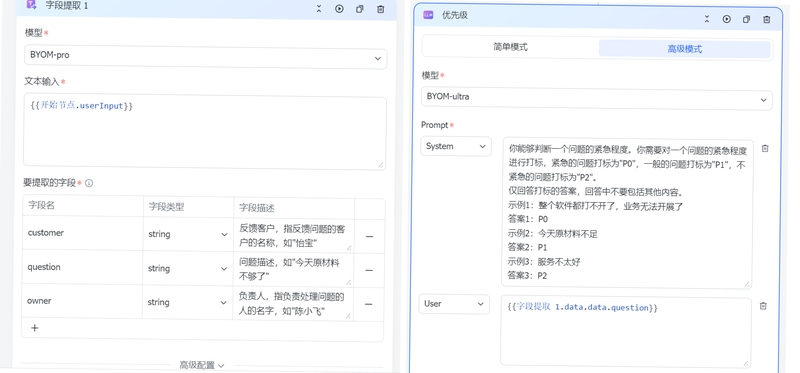
Task: Click the Prompt label
Action: pos(435,125)
